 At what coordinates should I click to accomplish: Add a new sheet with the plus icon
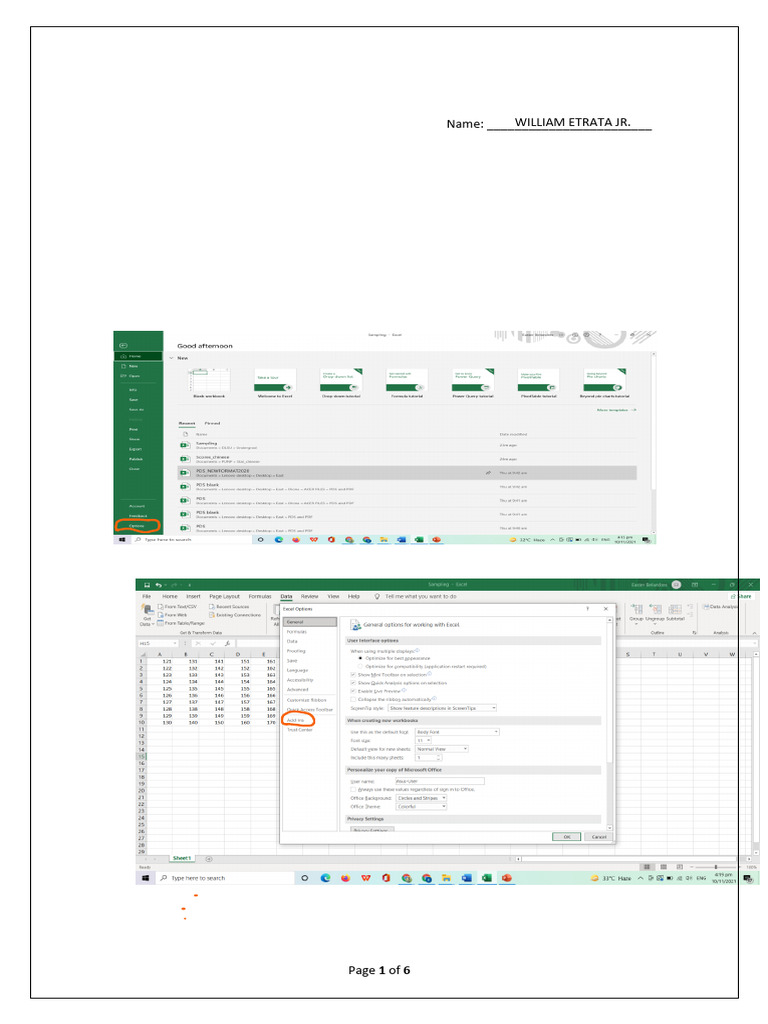pyautogui.click(x=209, y=859)
